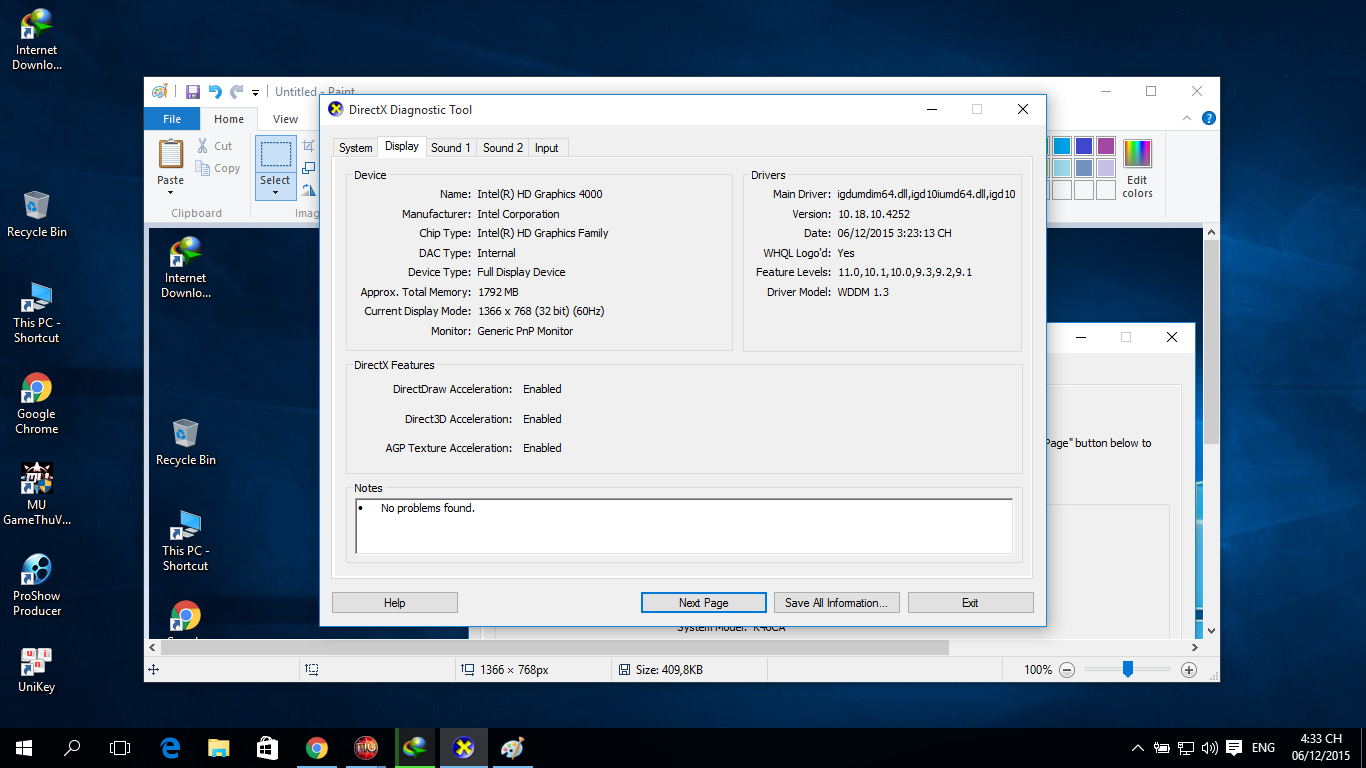Click Paint vertical scrollbar down arrow

(x=1212, y=631)
